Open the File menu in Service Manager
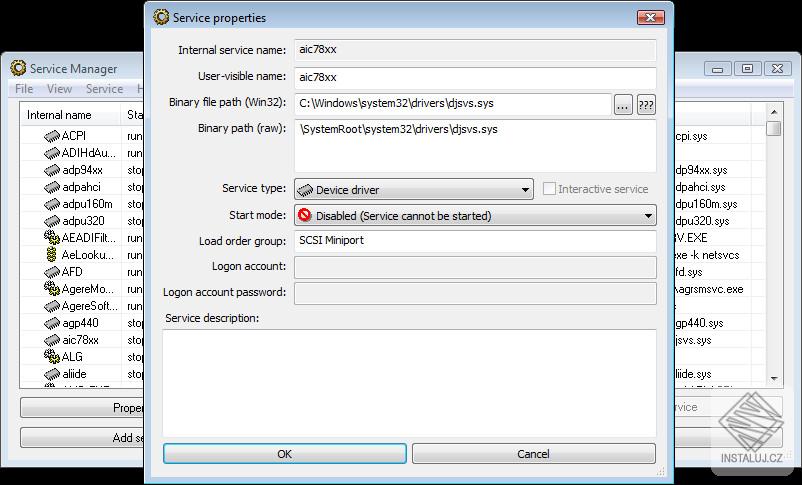The width and height of the screenshot is (802, 485). point(24,89)
